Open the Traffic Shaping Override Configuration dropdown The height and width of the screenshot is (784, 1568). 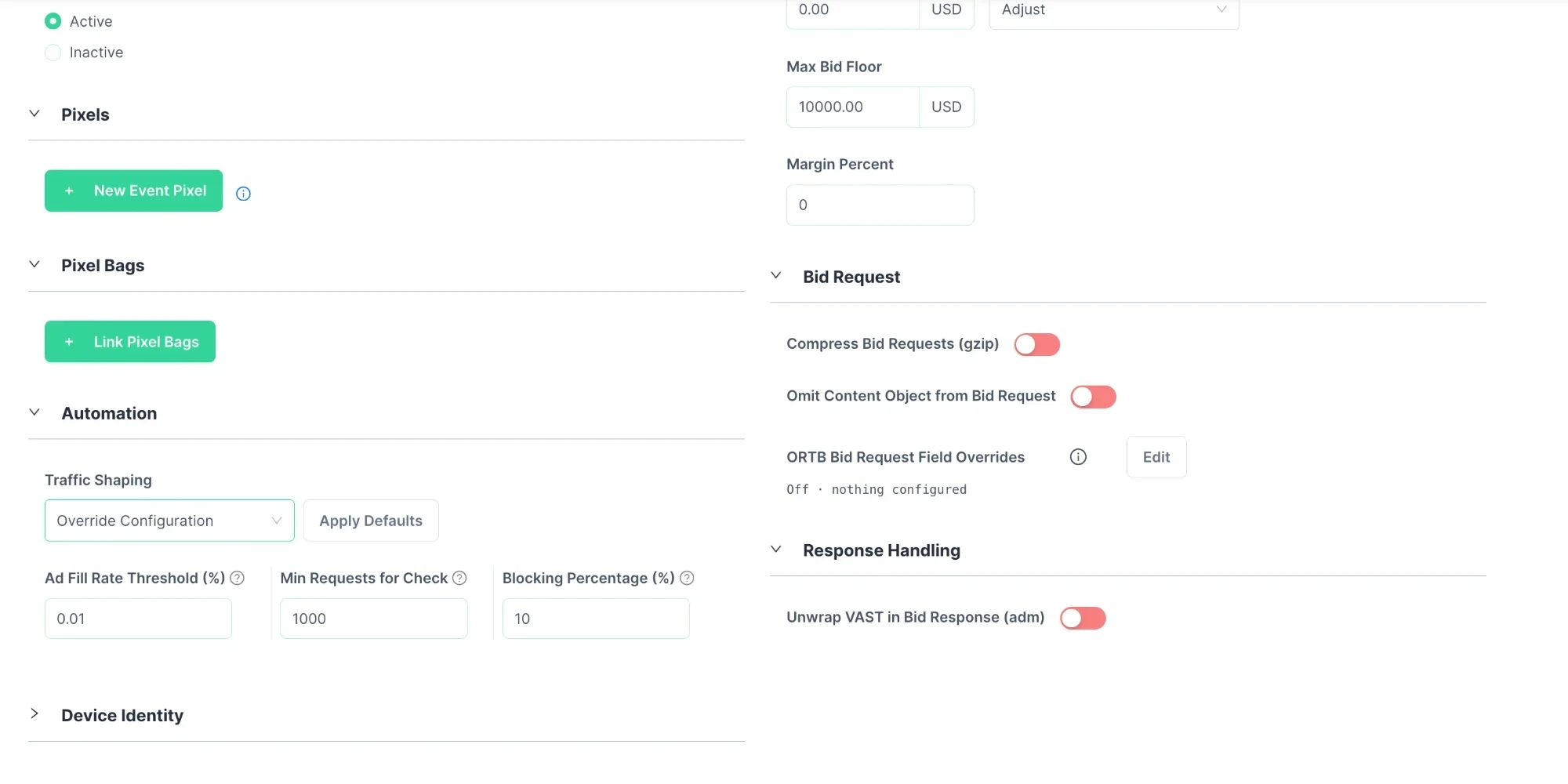click(x=169, y=521)
